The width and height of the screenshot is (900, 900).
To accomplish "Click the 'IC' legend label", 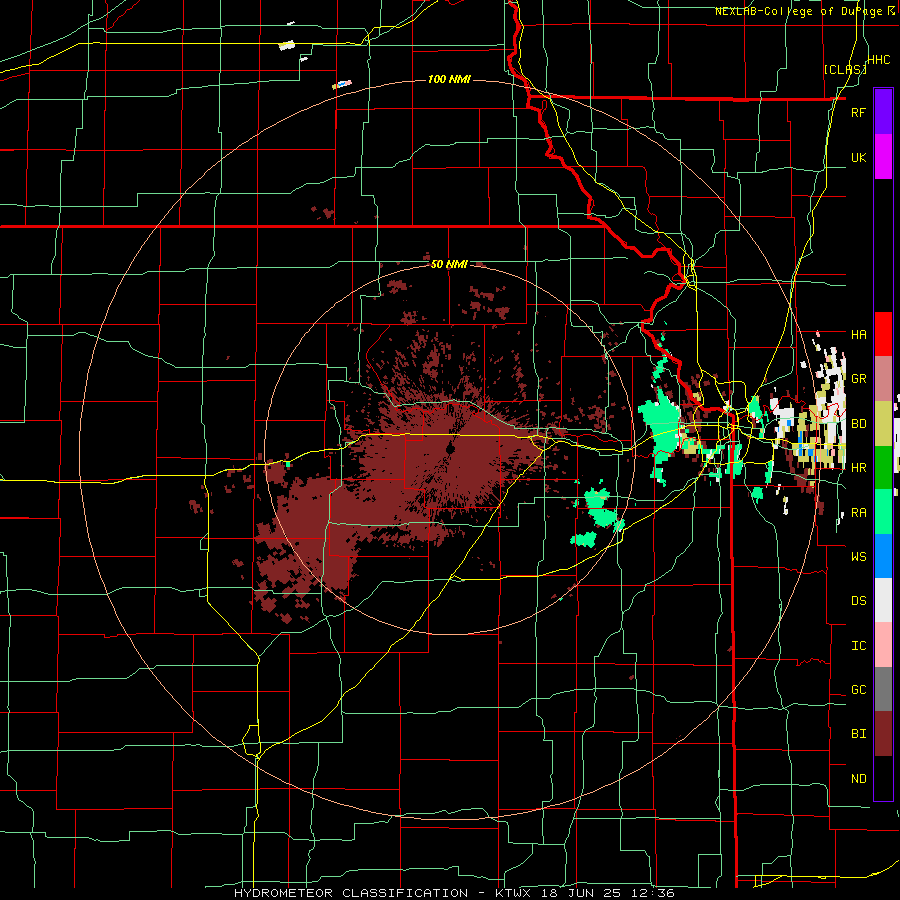I will pos(858,646).
